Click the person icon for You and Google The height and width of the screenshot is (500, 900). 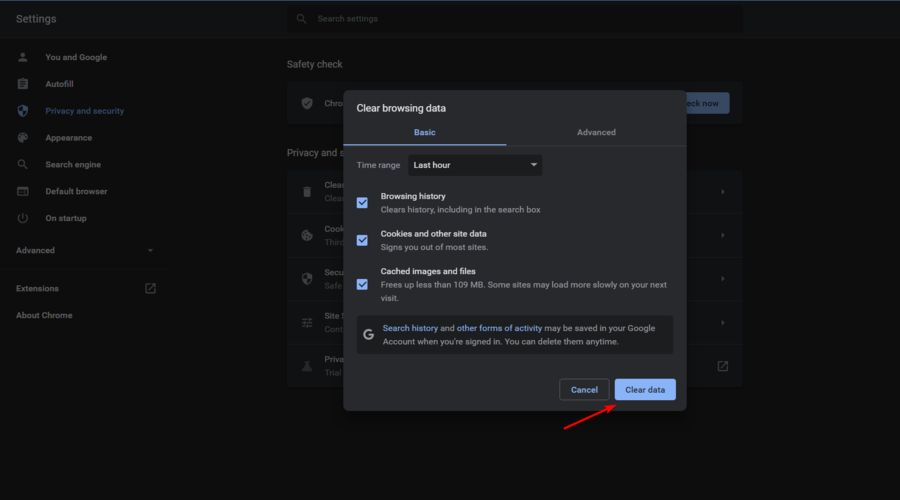coord(22,57)
